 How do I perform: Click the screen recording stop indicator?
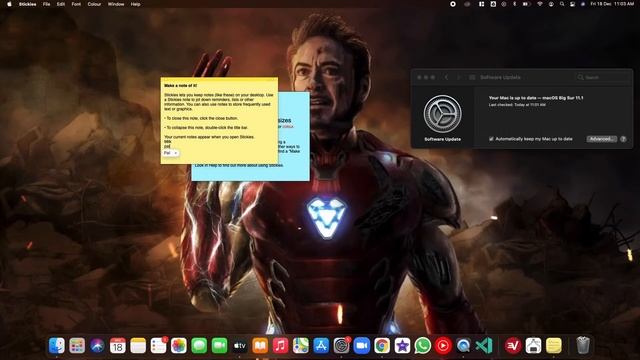[453, 4]
